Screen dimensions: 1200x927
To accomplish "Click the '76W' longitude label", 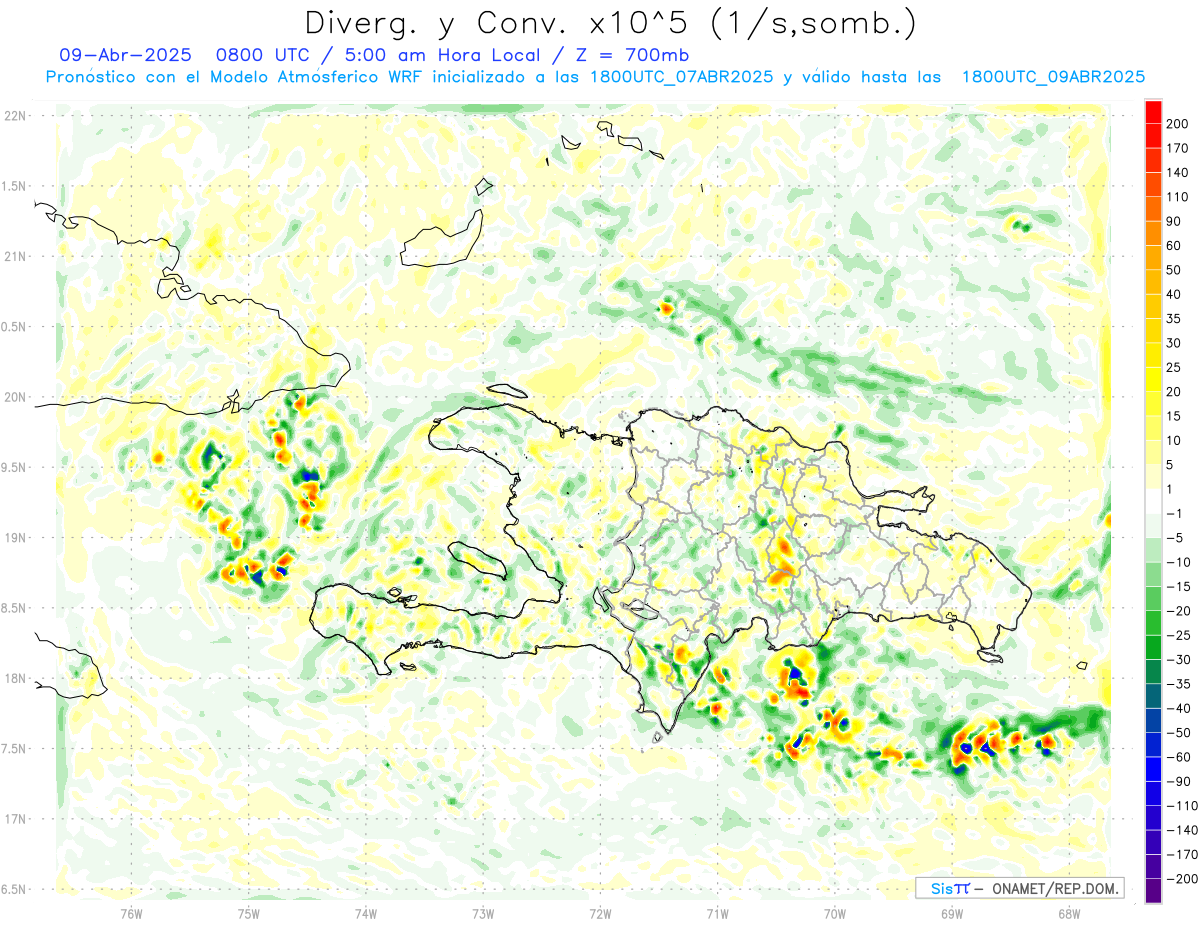I will tap(131, 913).
